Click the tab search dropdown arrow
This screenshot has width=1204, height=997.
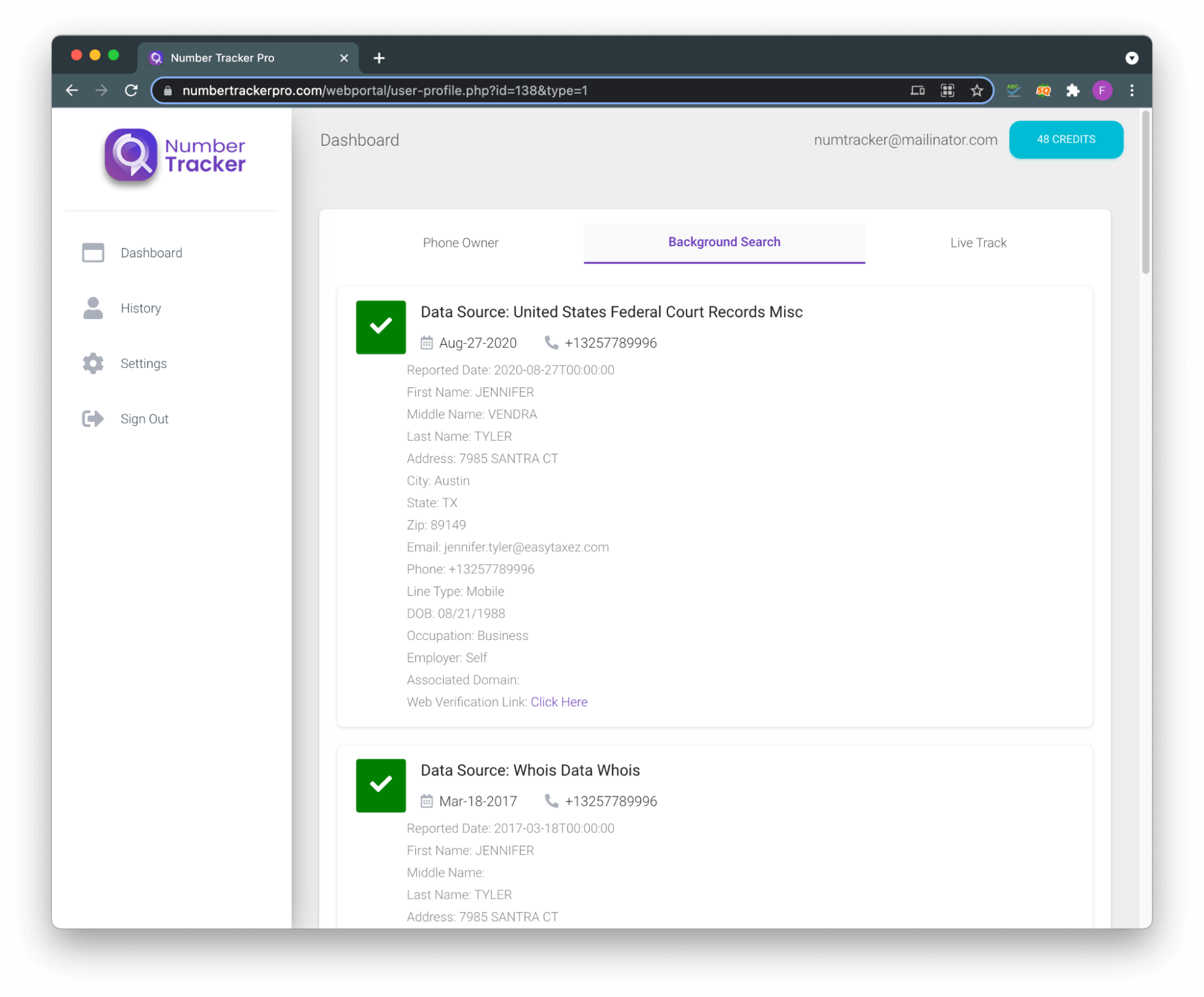coord(1131,58)
